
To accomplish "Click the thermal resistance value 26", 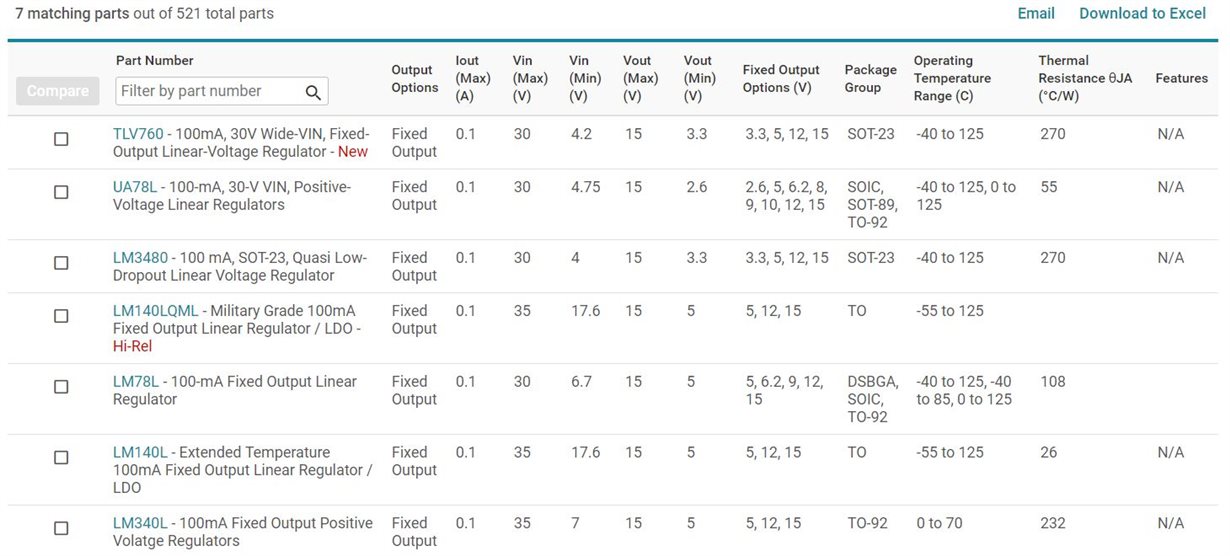I will pos(1048,453).
